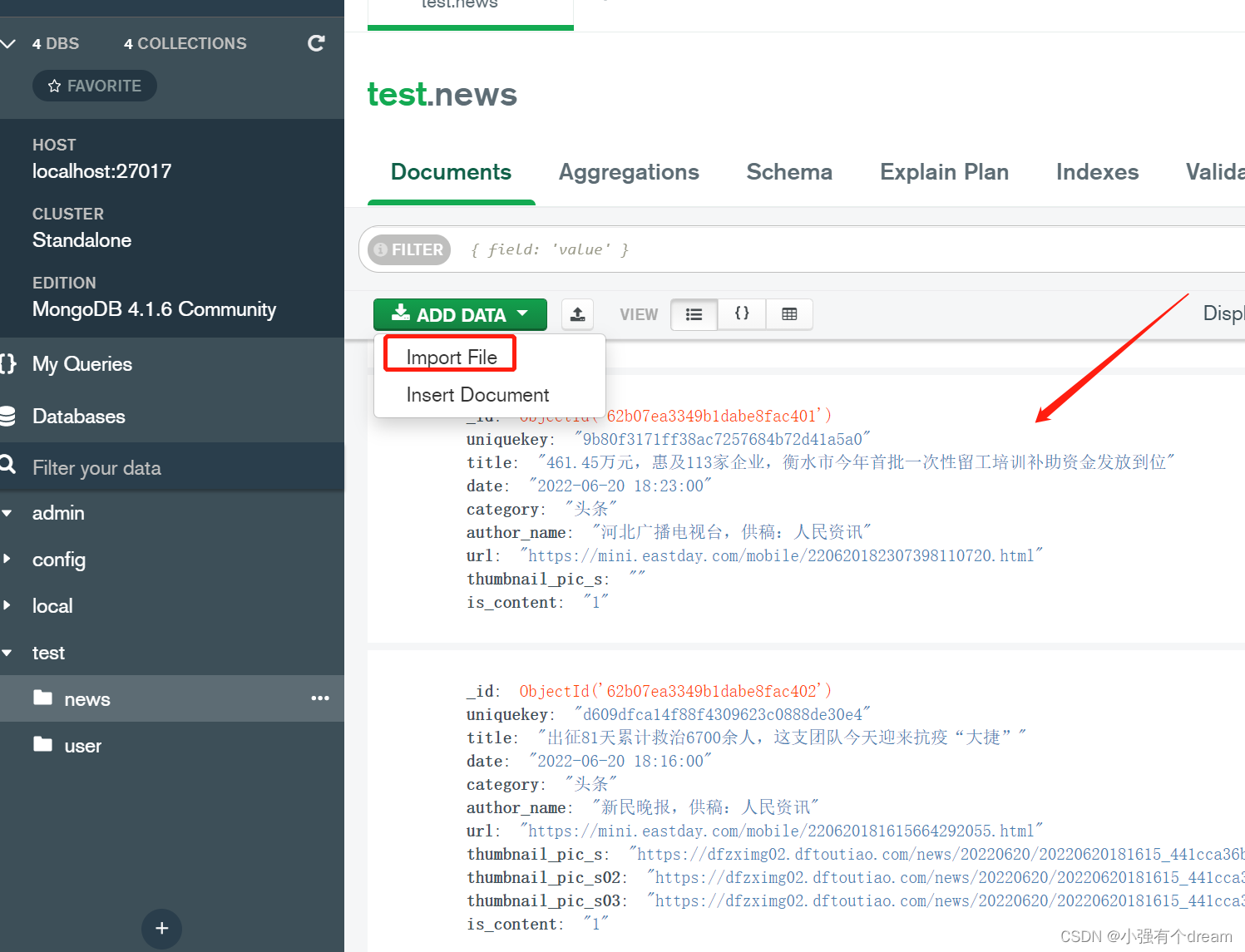
Task: Focus the Filter your data field
Action: coord(172,467)
